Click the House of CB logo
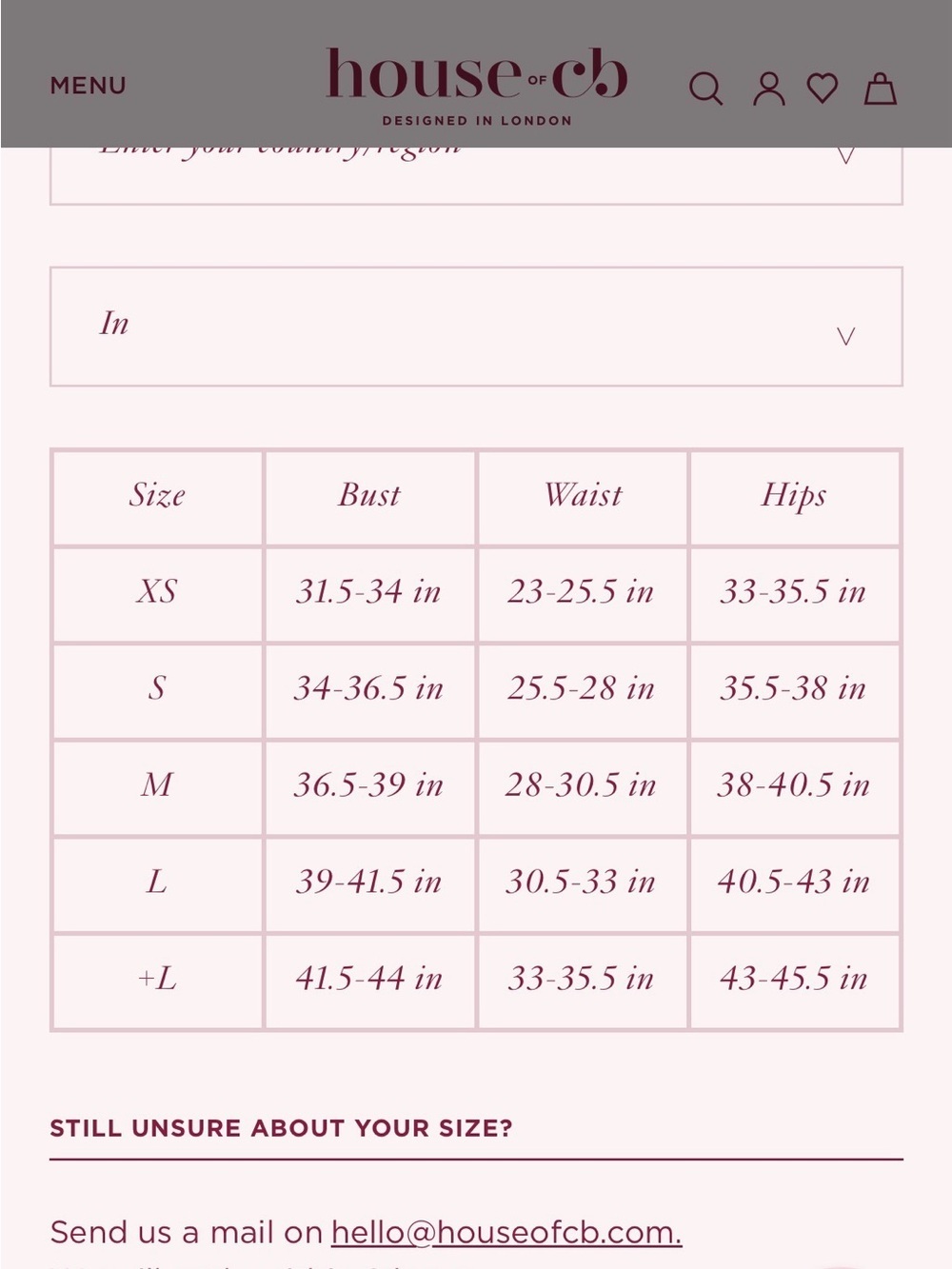The image size is (952, 1269). pyautogui.click(x=476, y=86)
